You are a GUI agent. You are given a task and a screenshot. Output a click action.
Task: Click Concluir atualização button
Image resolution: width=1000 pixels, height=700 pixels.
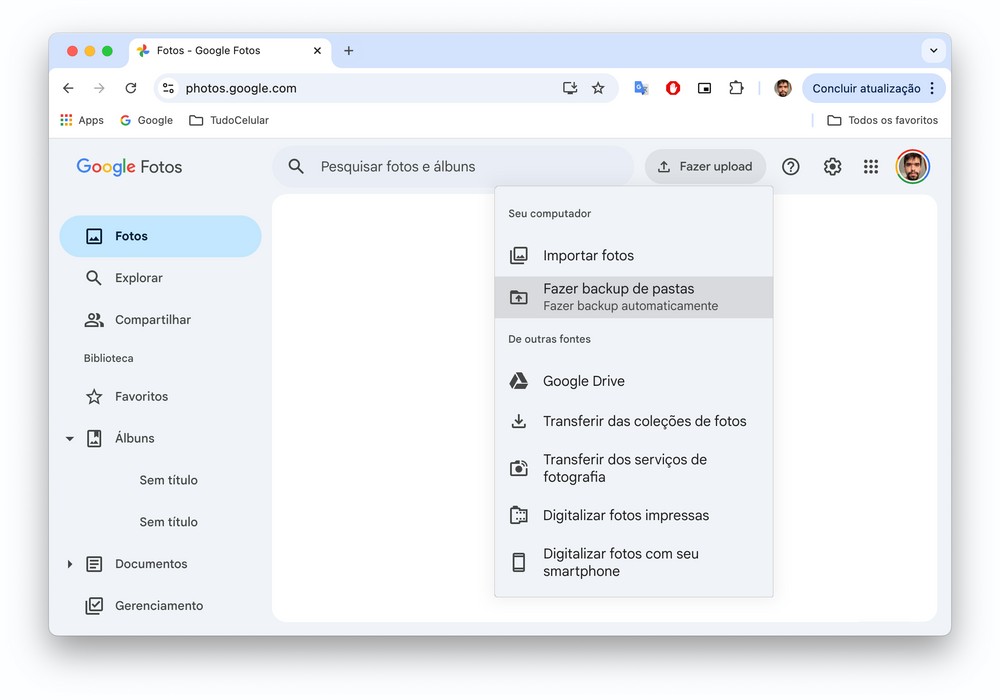point(866,88)
